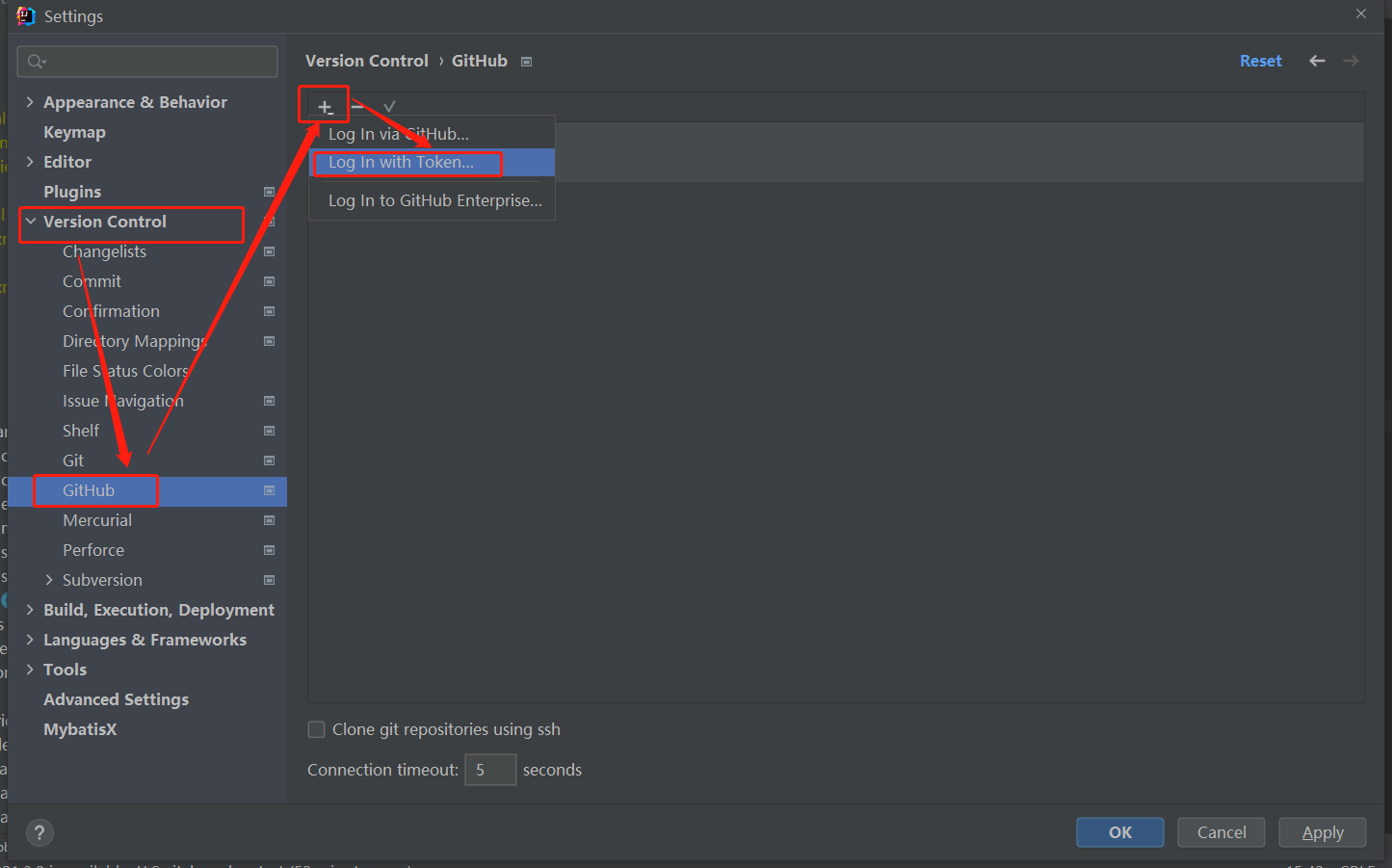This screenshot has width=1392, height=868.
Task: Choose Log In with Token option
Action: pos(432,162)
